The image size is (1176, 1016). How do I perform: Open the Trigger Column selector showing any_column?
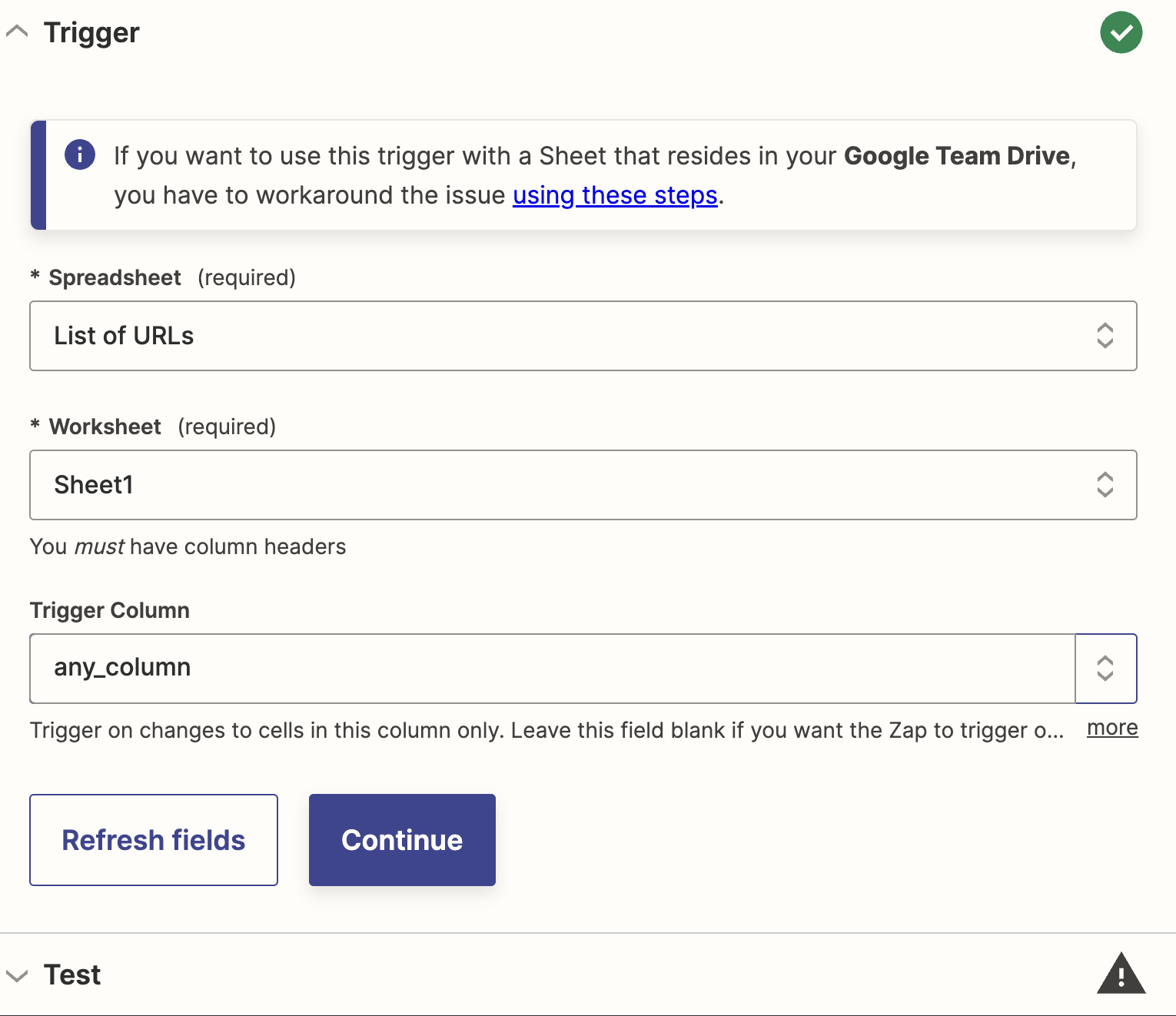(x=538, y=669)
